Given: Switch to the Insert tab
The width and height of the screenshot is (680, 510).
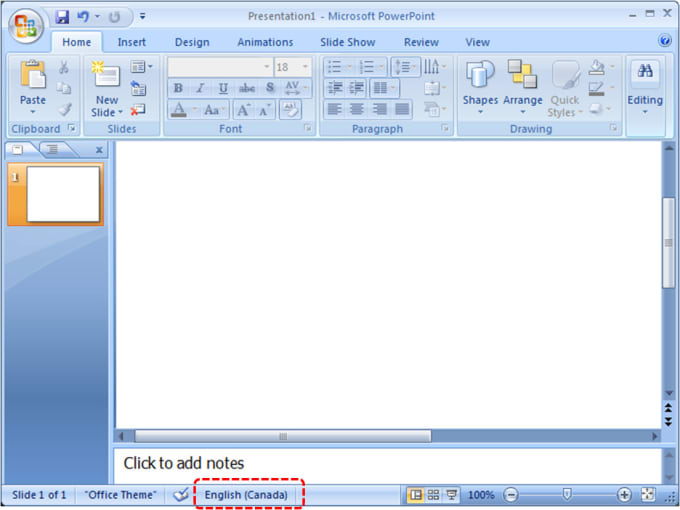Looking at the screenshot, I should click(131, 42).
